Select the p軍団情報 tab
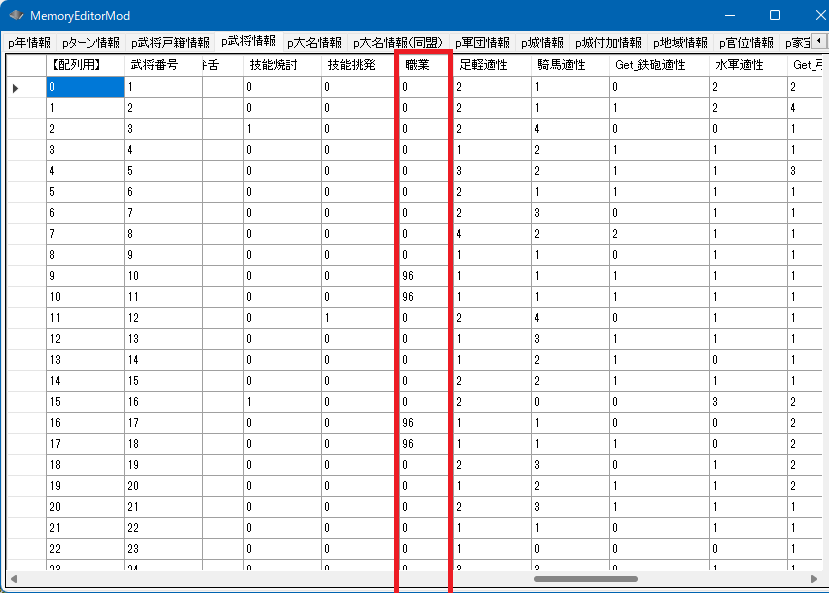829x593 pixels. (482, 43)
